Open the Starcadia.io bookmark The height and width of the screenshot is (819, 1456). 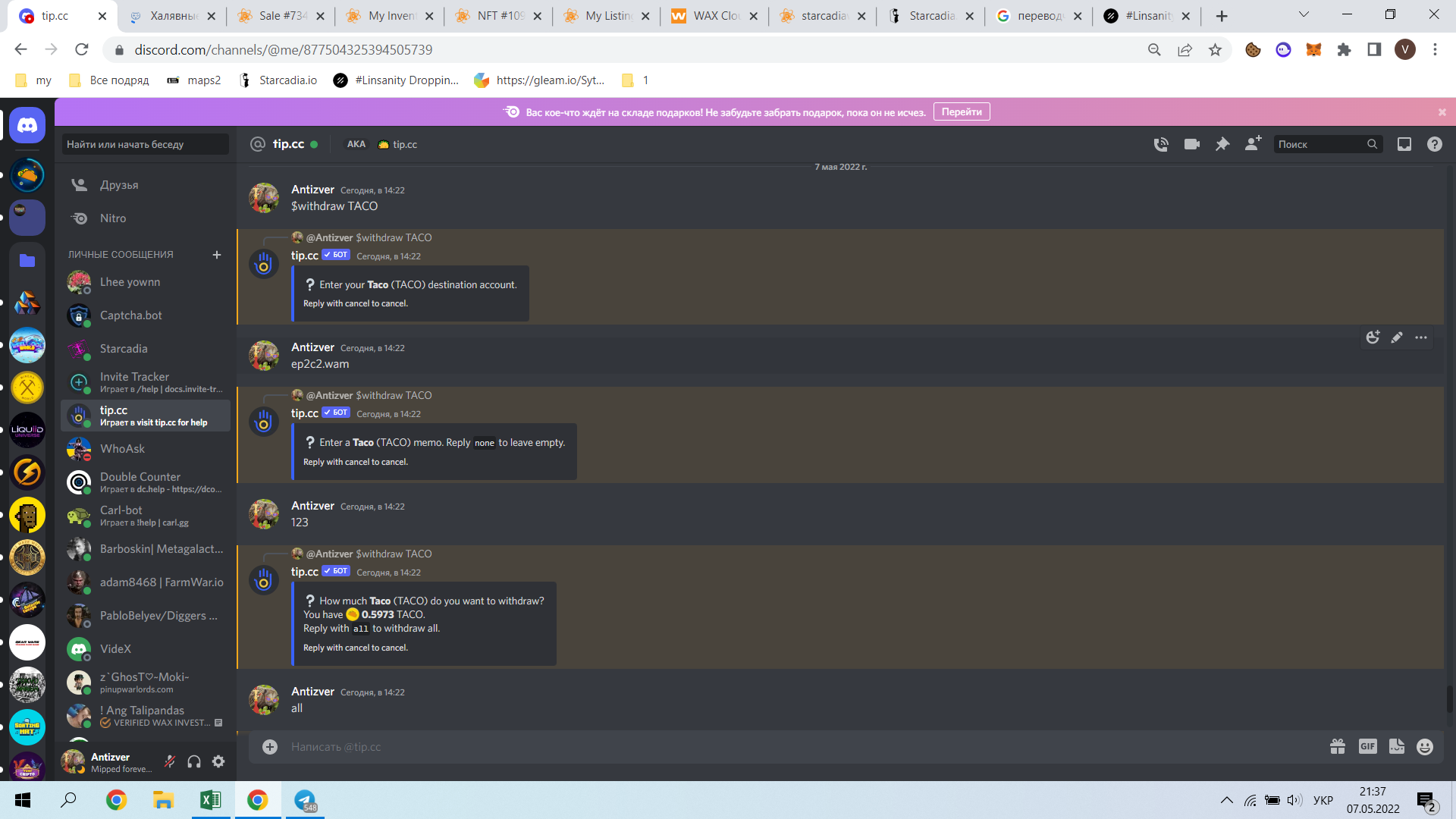(x=278, y=80)
